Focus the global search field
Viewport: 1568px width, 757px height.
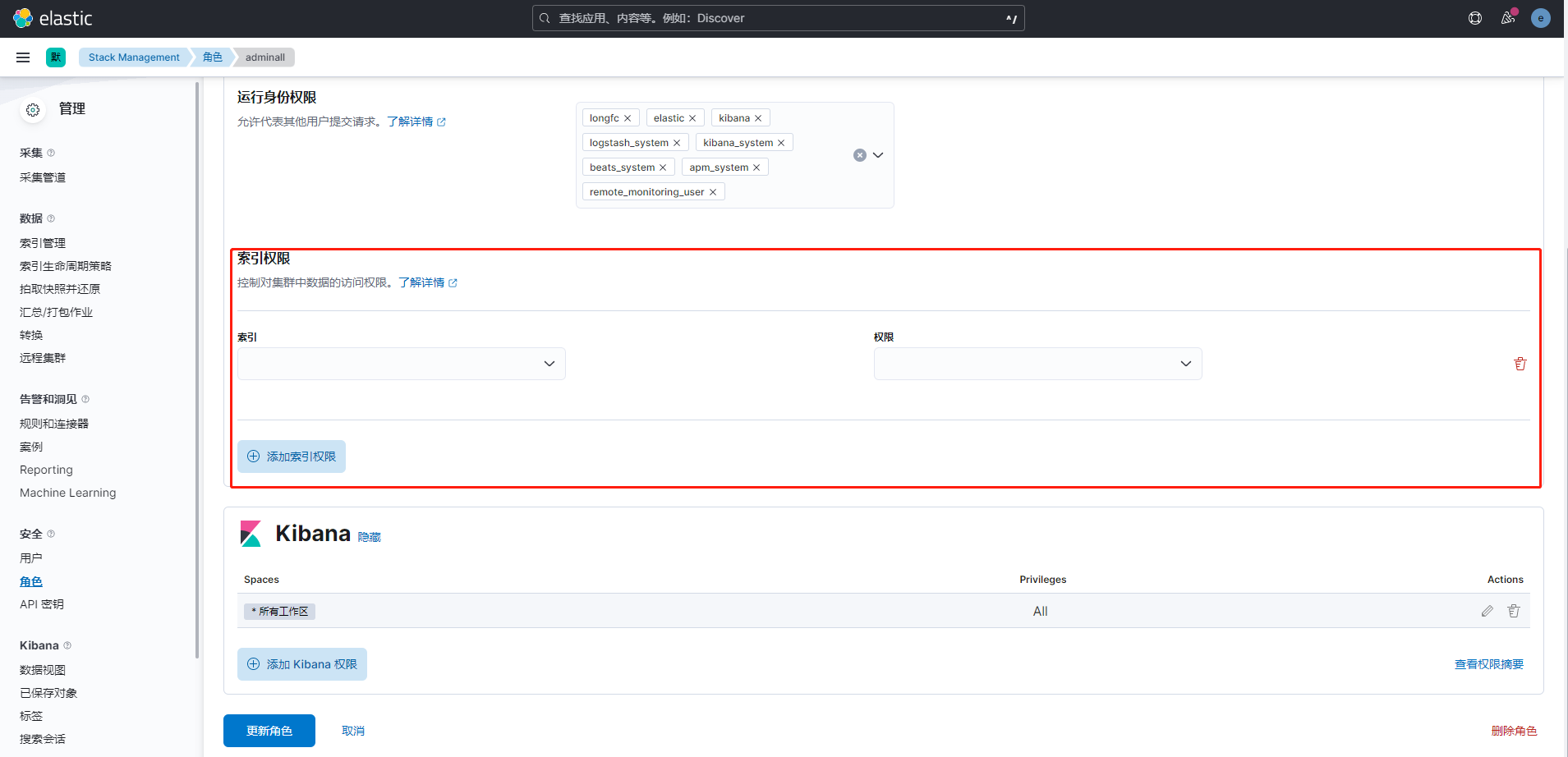779,18
